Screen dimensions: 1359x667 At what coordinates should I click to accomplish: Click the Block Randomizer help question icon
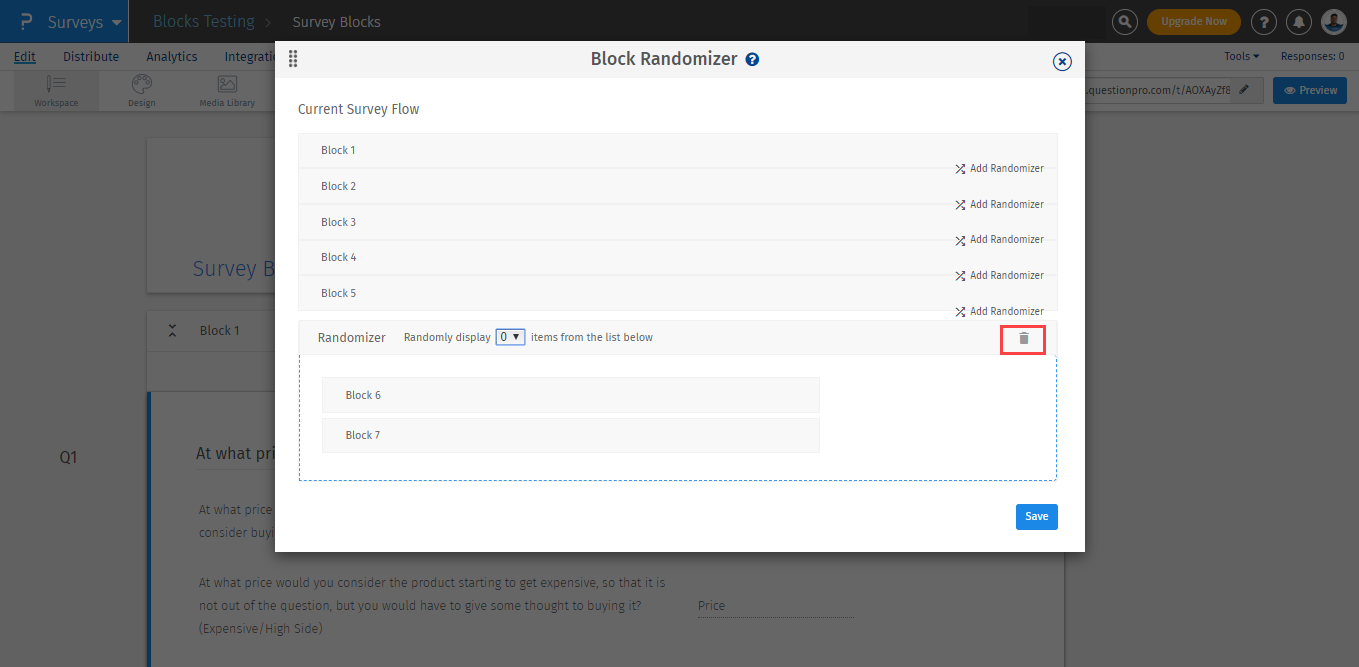[x=752, y=59]
